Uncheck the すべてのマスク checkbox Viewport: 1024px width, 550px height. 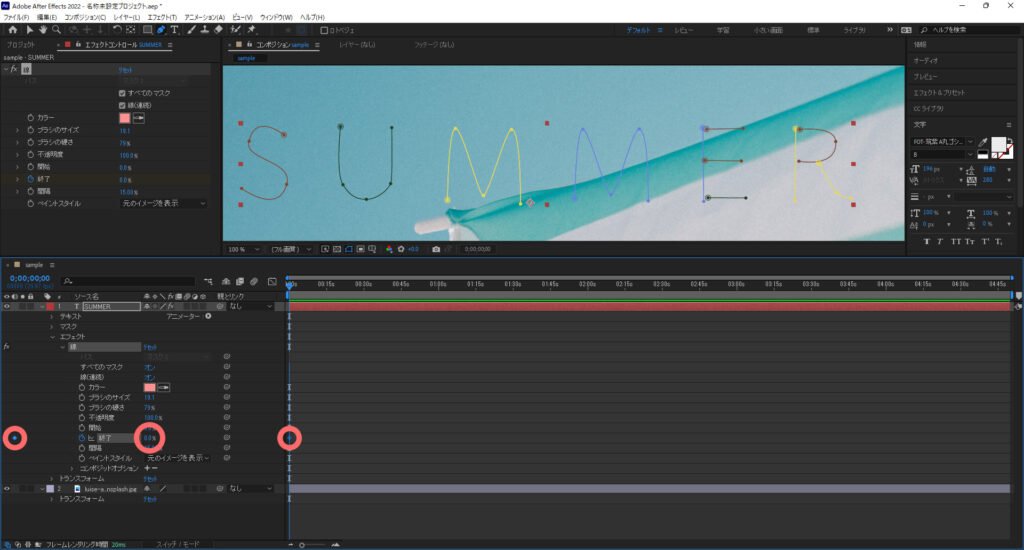pos(122,92)
